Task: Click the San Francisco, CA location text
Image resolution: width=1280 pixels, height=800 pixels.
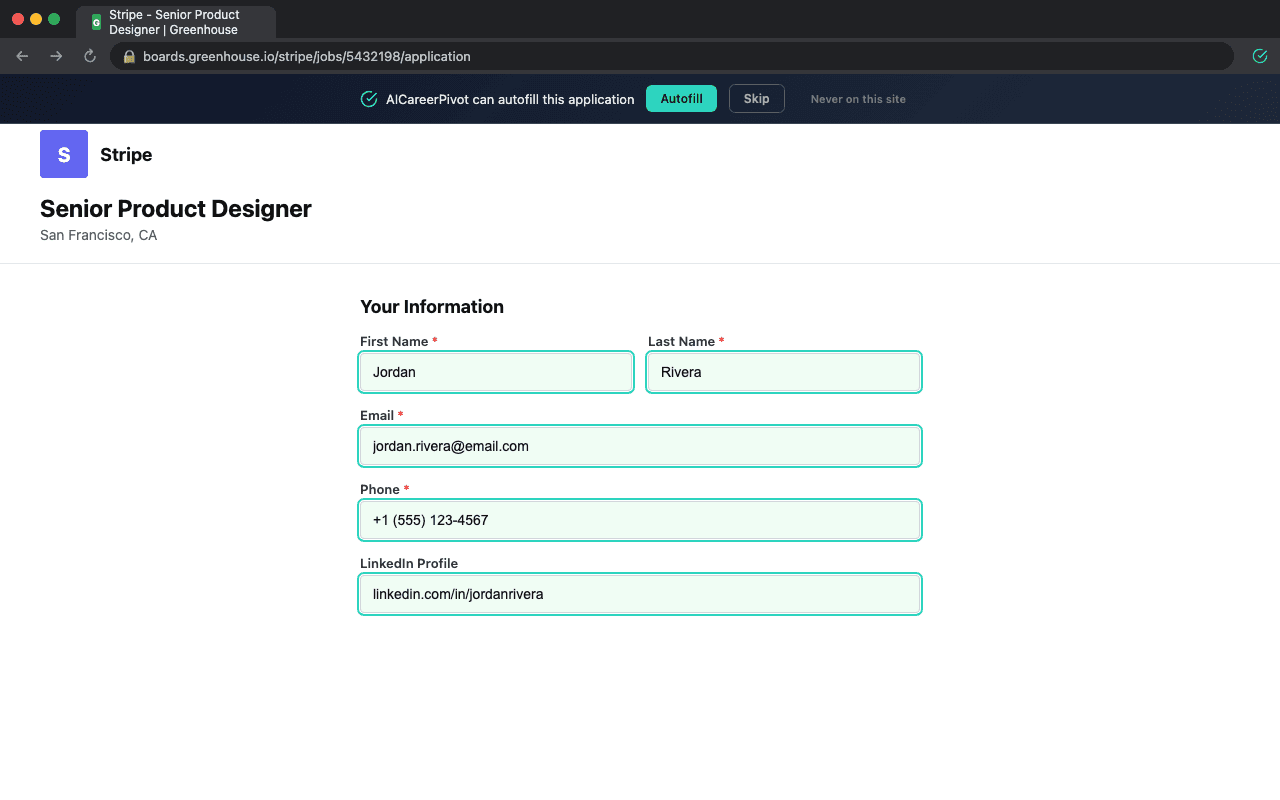Action: point(98,236)
